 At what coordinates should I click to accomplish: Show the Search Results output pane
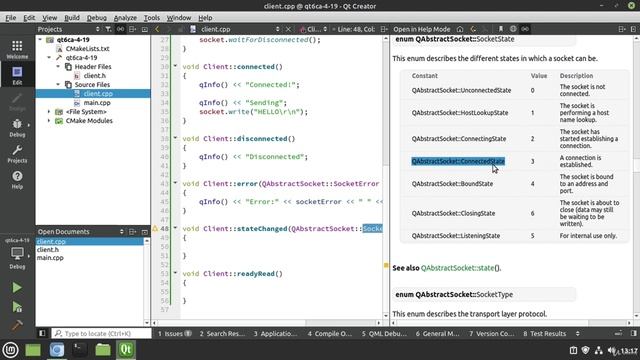(222, 333)
